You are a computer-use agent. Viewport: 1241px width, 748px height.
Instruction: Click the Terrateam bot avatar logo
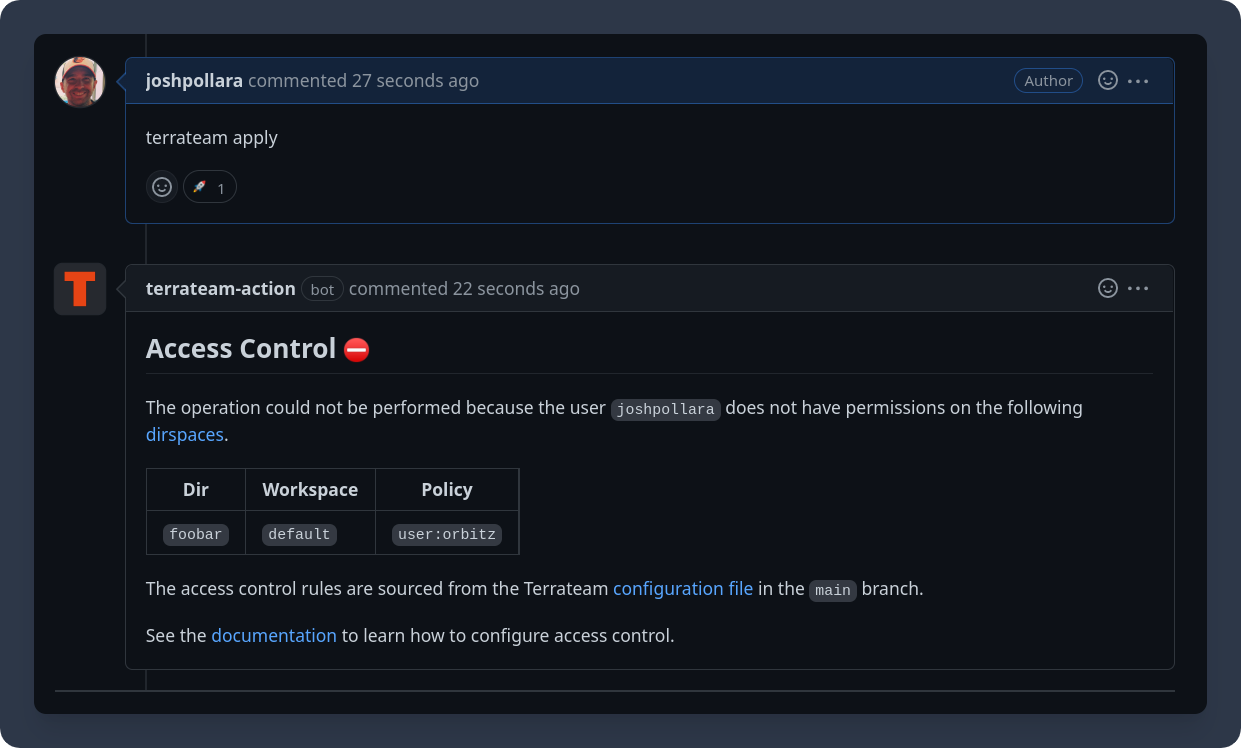coord(80,289)
